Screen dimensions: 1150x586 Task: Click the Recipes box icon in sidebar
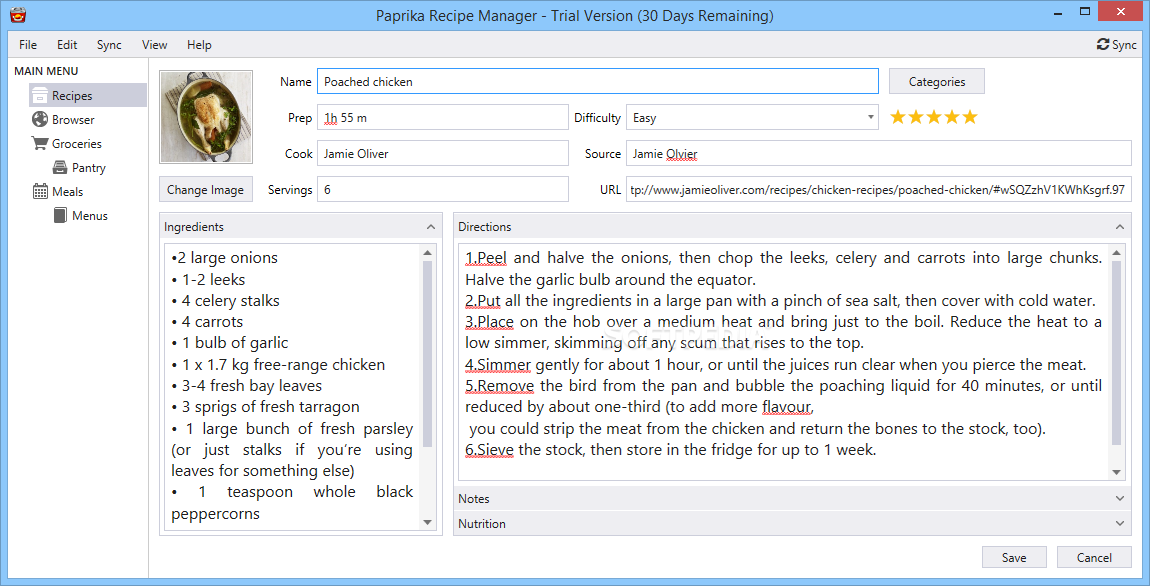pyautogui.click(x=40, y=95)
